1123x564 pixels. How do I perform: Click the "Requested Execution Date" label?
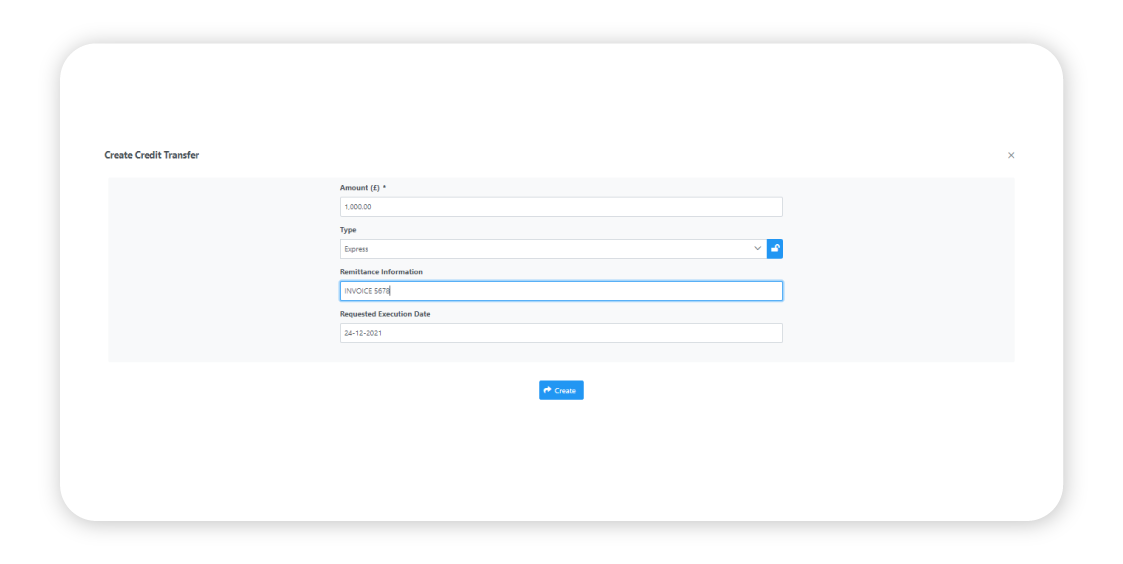click(x=385, y=314)
